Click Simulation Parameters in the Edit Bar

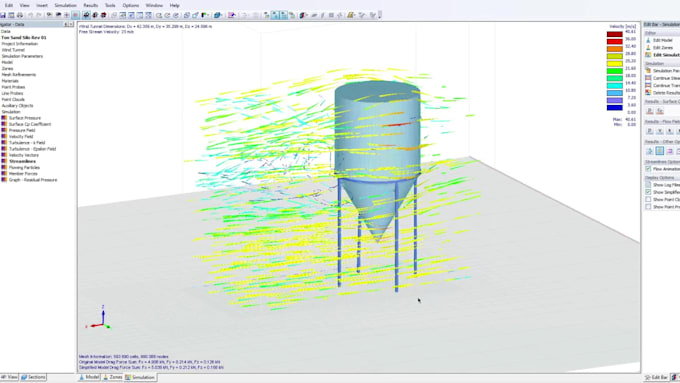(662, 71)
